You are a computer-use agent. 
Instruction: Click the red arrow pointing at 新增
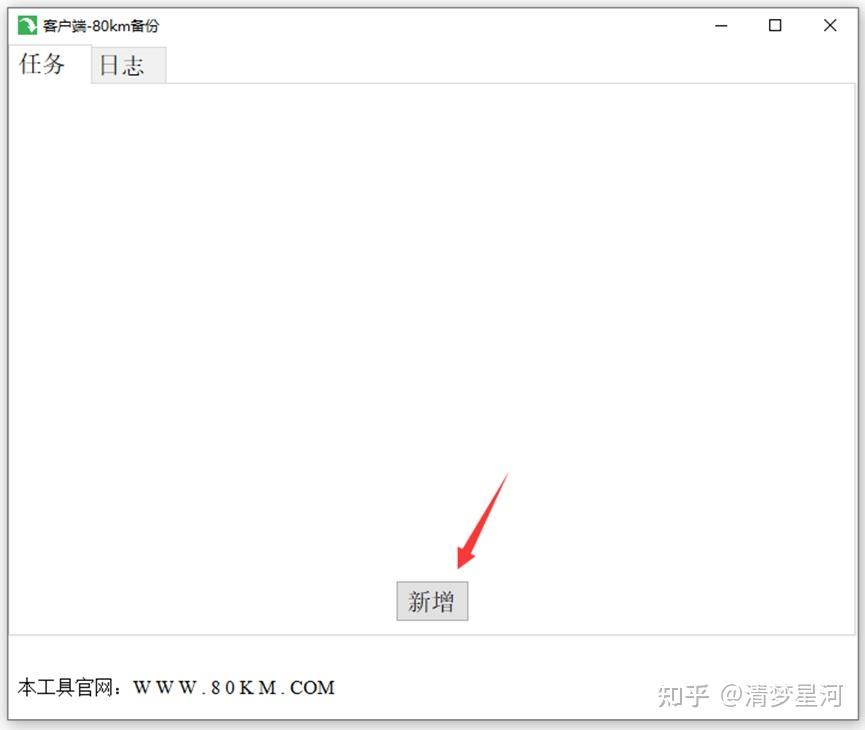(x=482, y=521)
